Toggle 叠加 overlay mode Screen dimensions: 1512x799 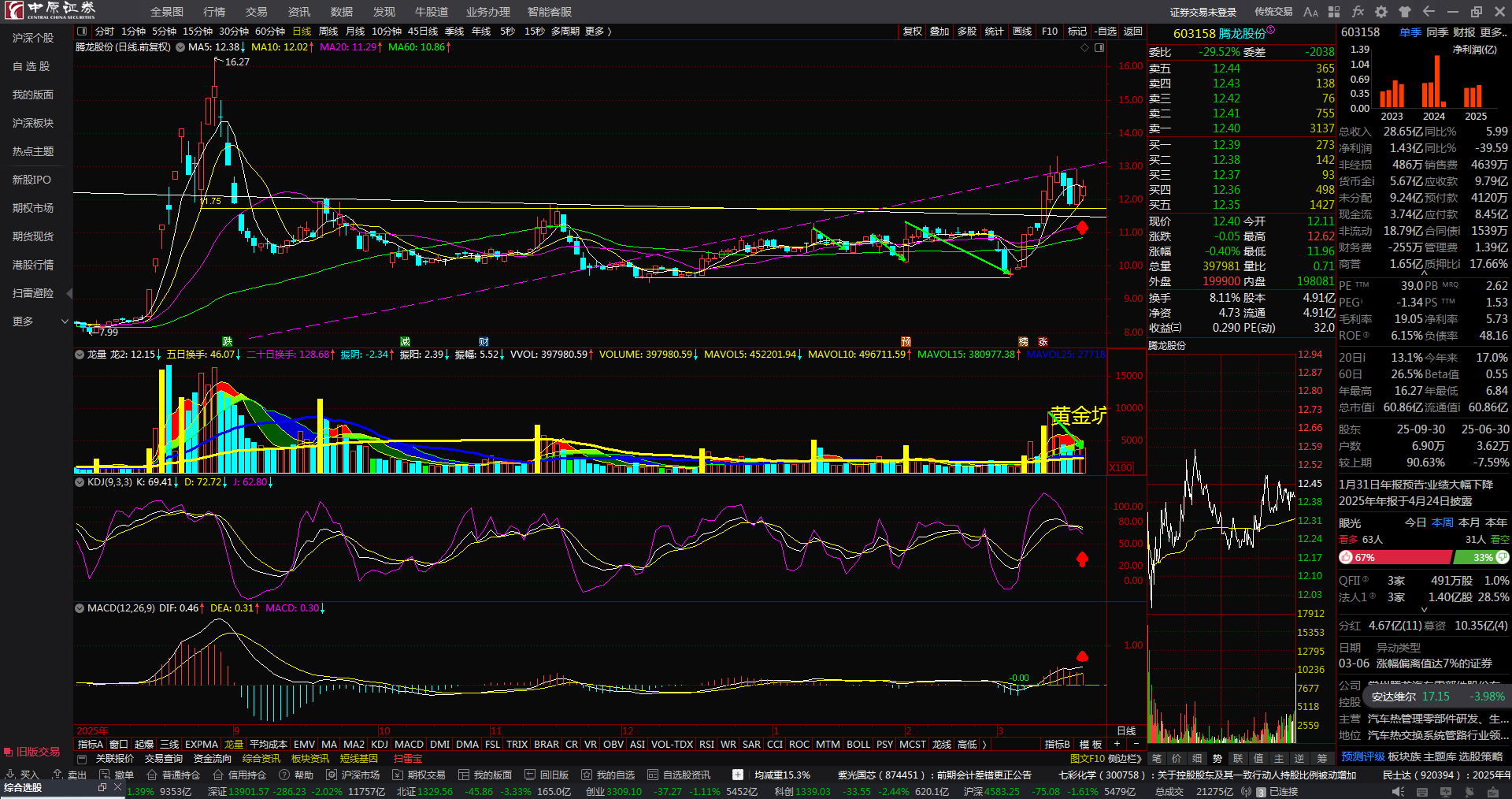(939, 32)
